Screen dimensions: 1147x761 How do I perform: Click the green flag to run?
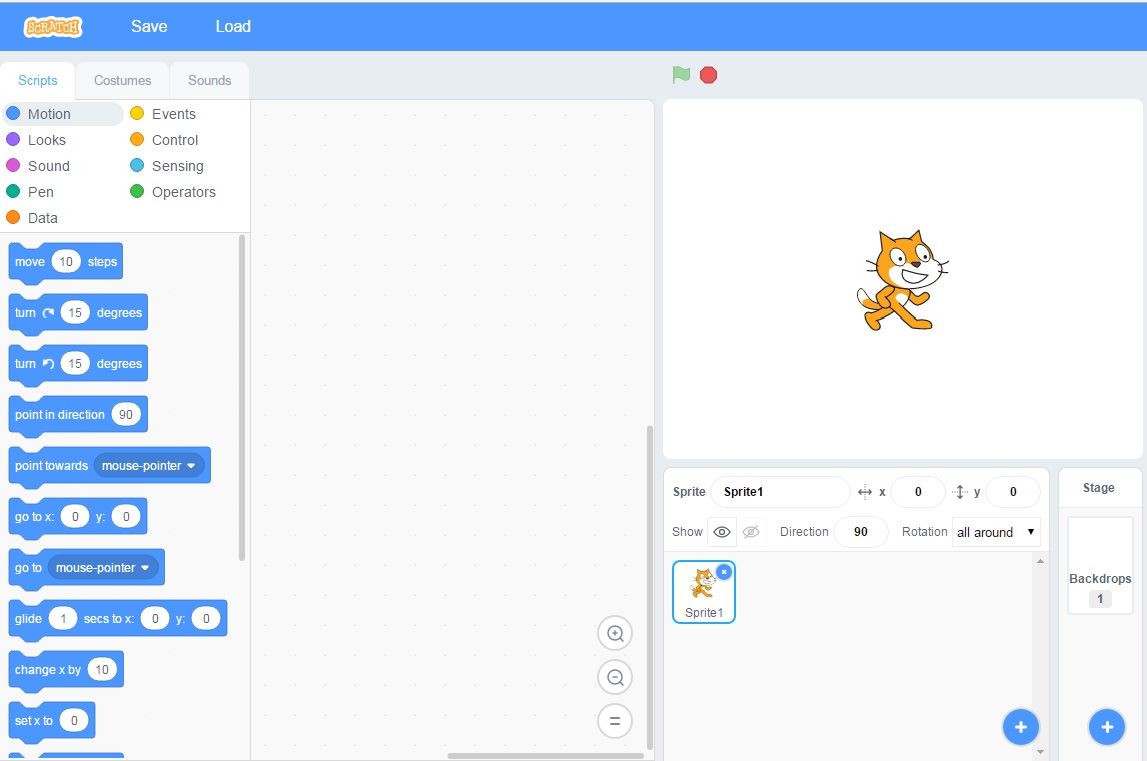click(x=681, y=75)
